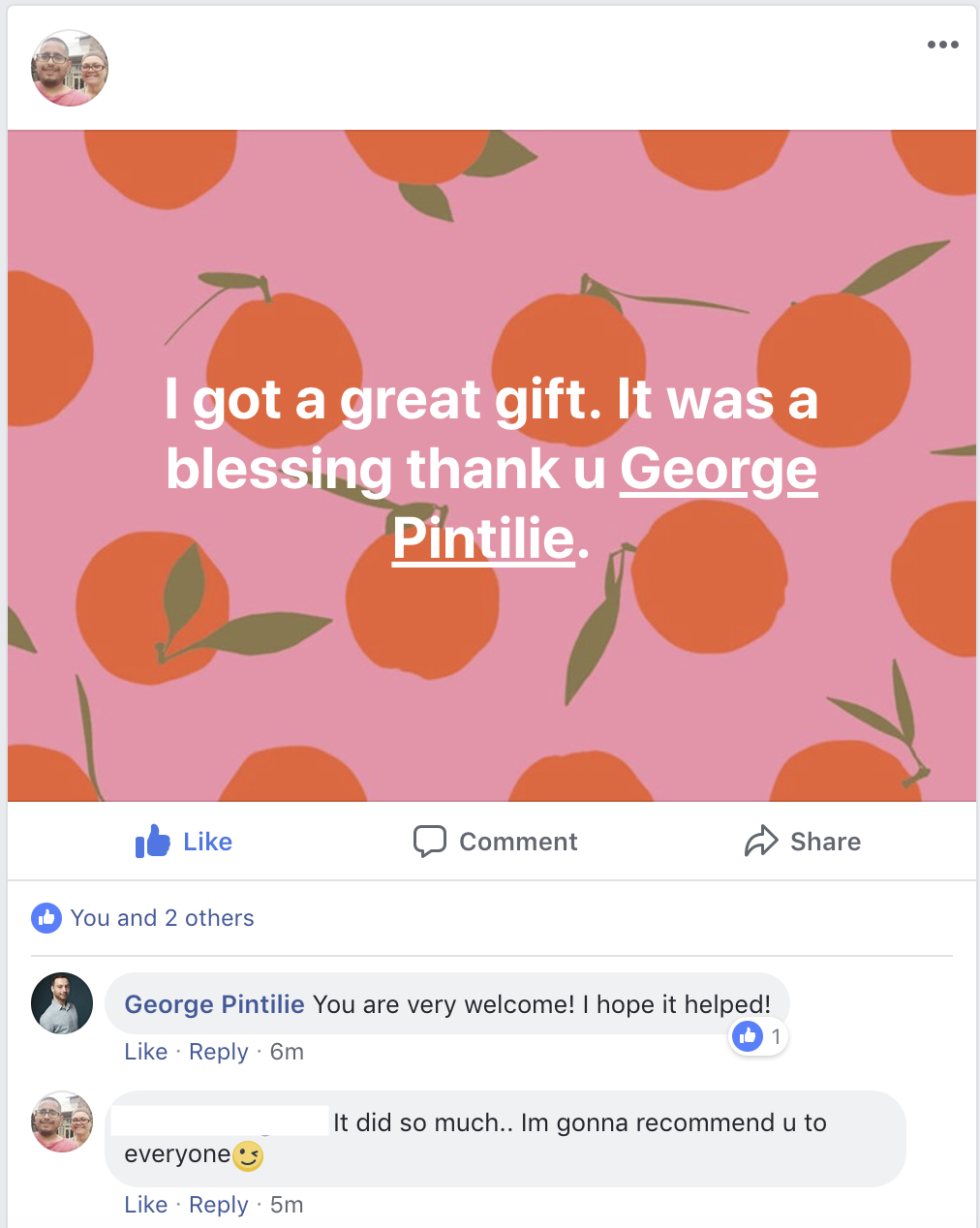The image size is (980, 1228).
Task: Click the like reaction badge on George's comment
Action: [757, 1037]
